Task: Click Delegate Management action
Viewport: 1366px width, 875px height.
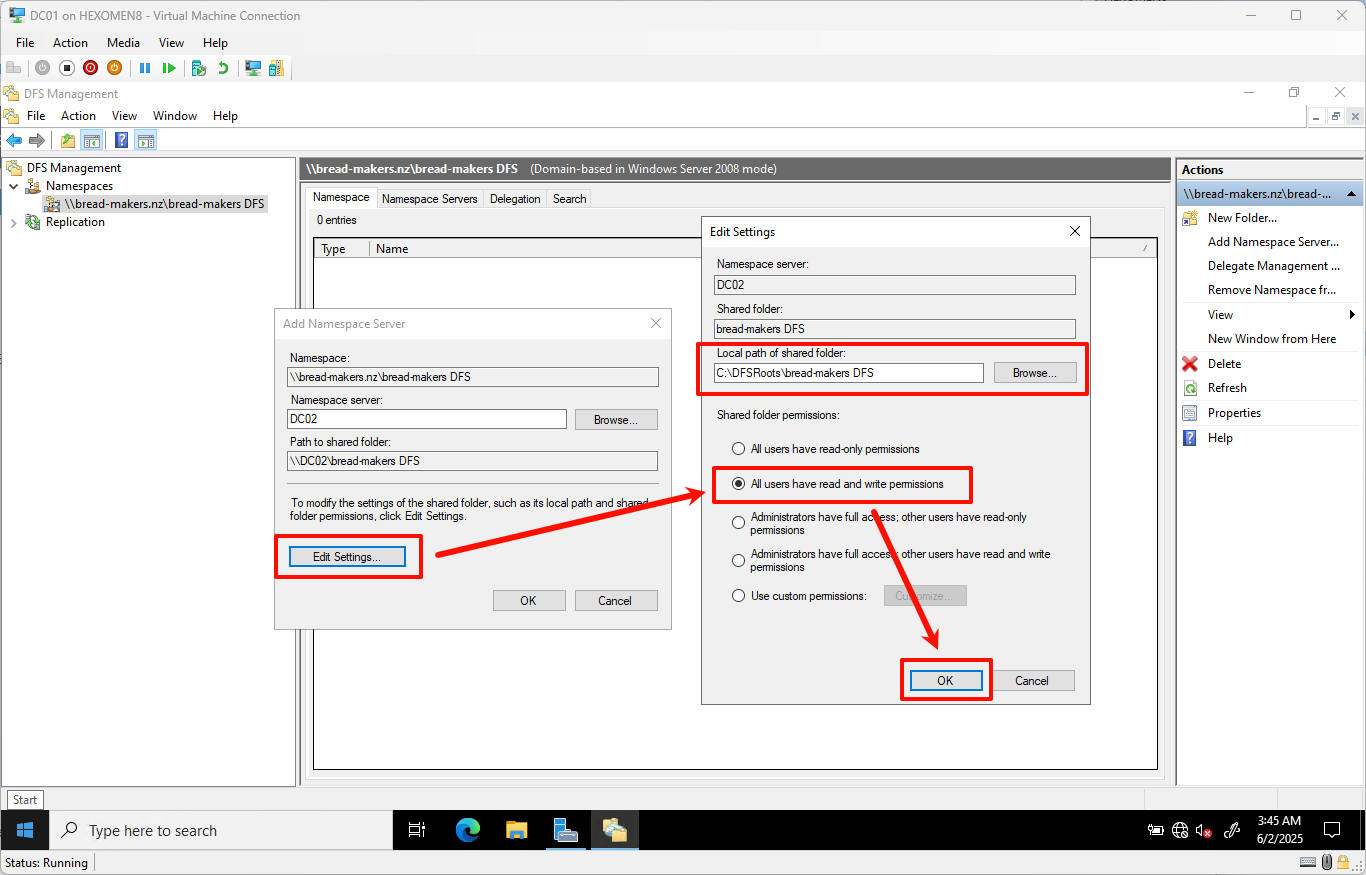Action: pyautogui.click(x=1274, y=266)
